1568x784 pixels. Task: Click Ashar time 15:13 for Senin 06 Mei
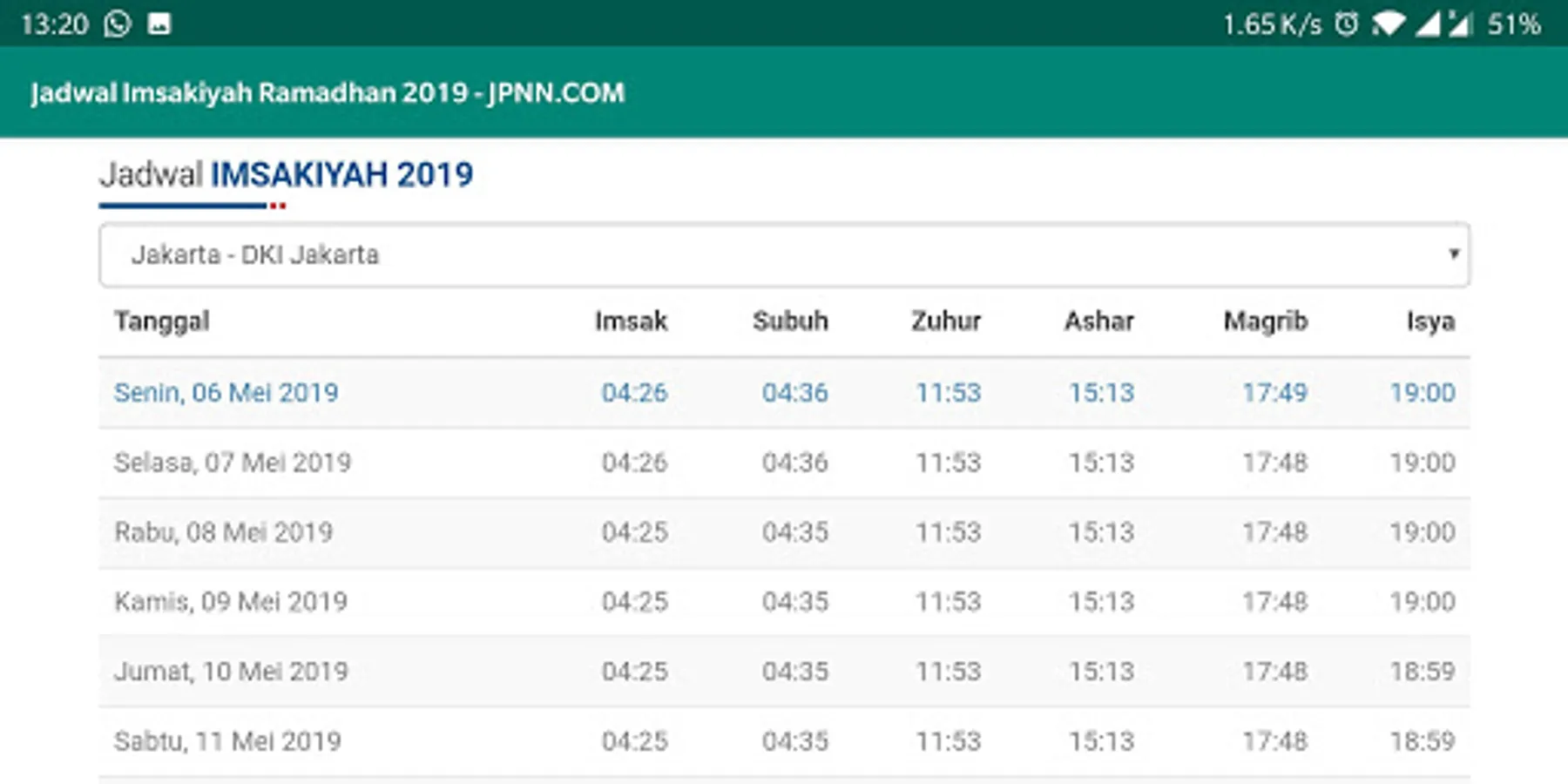pyautogui.click(x=1101, y=393)
